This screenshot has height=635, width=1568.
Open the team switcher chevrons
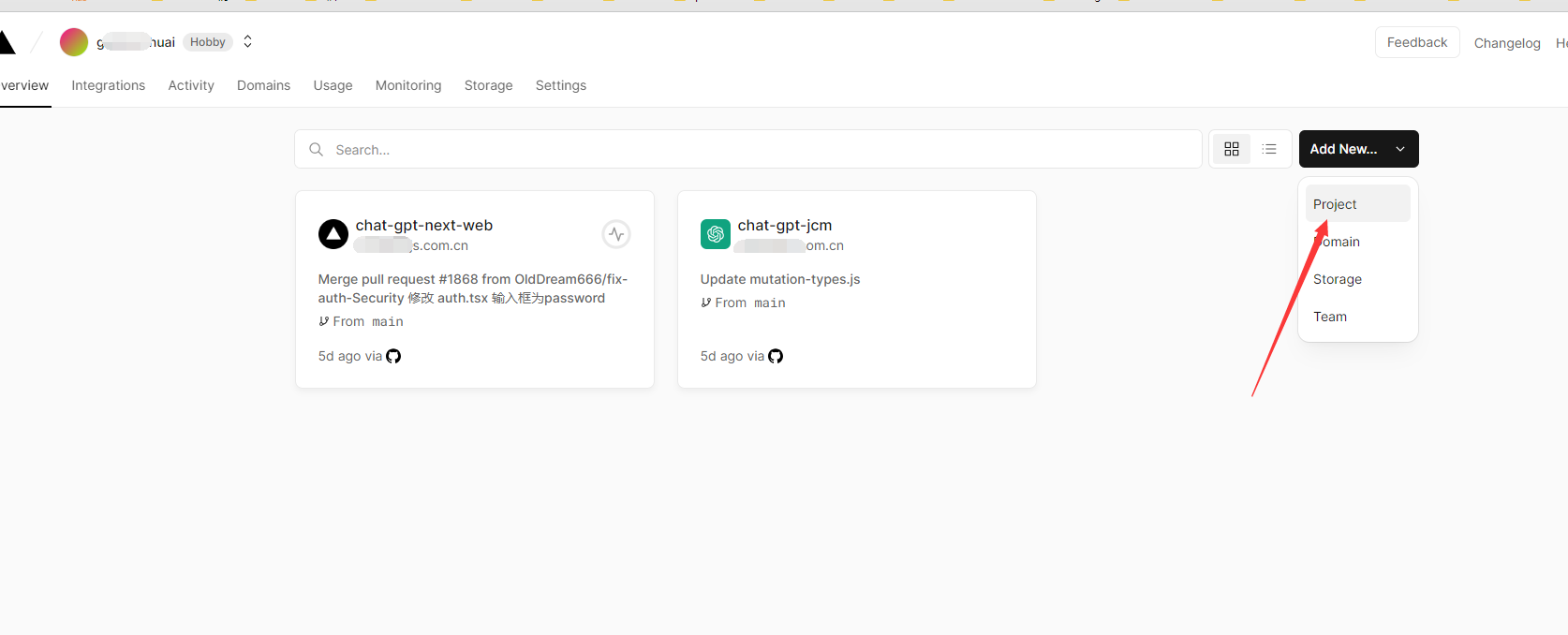247,42
